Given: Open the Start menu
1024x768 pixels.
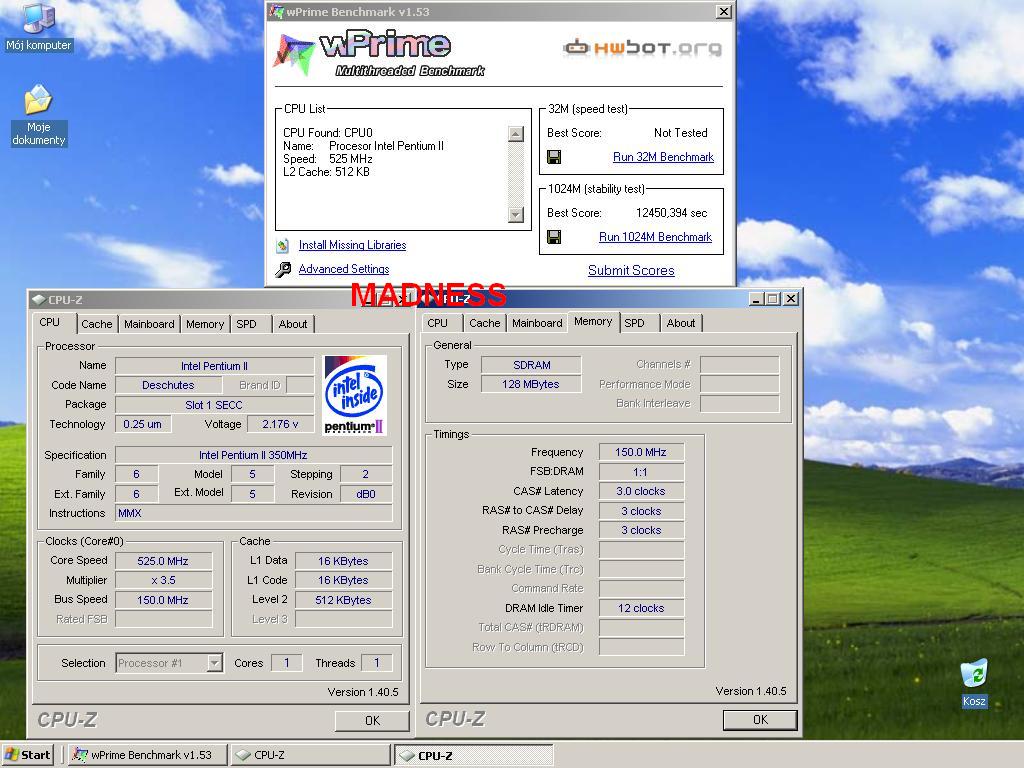Looking at the screenshot, I should tap(28, 755).
